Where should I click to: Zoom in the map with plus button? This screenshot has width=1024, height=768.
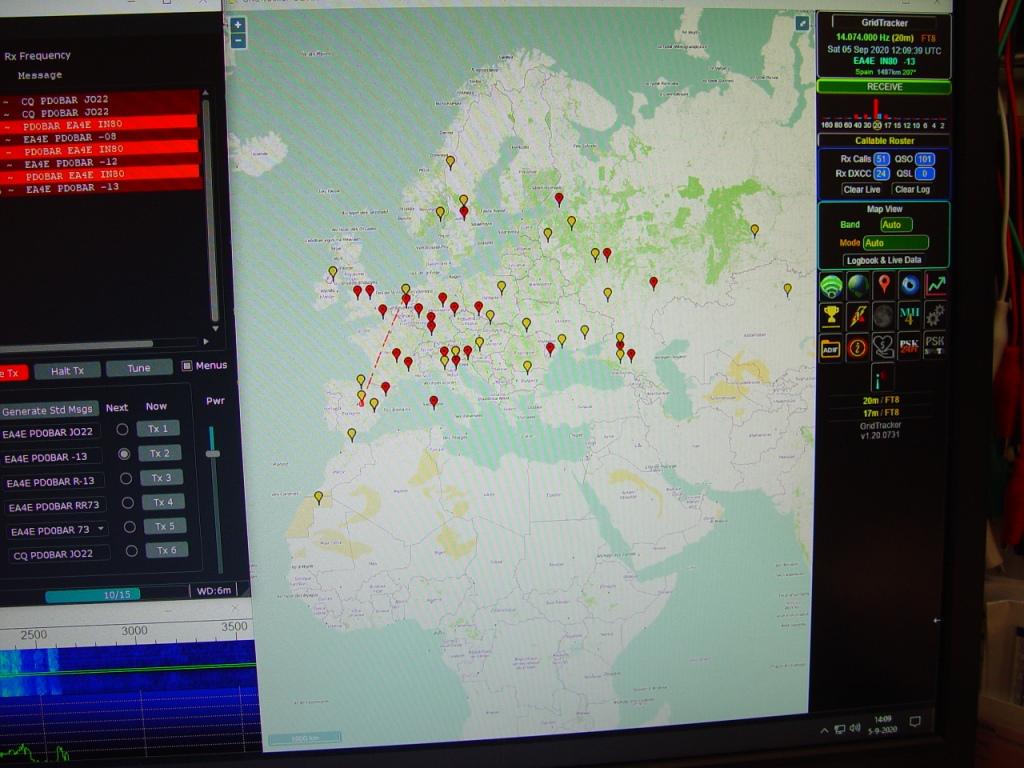click(238, 25)
